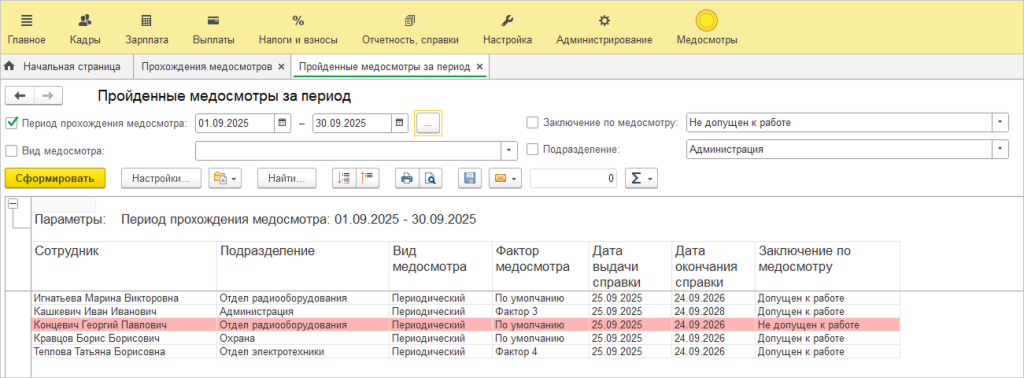
Task: Select the Дата окончания справки column header
Action: [x=713, y=266]
